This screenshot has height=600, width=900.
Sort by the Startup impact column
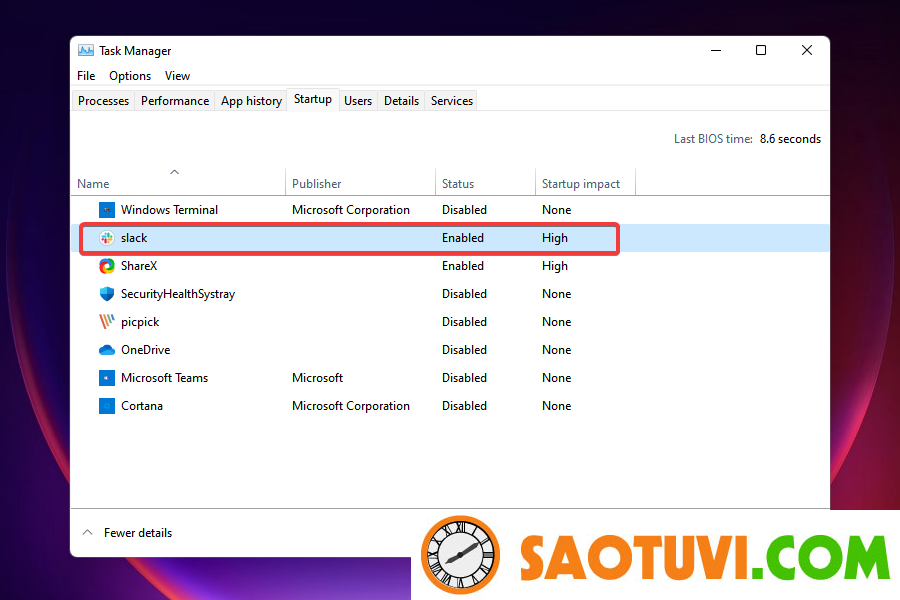pos(583,183)
